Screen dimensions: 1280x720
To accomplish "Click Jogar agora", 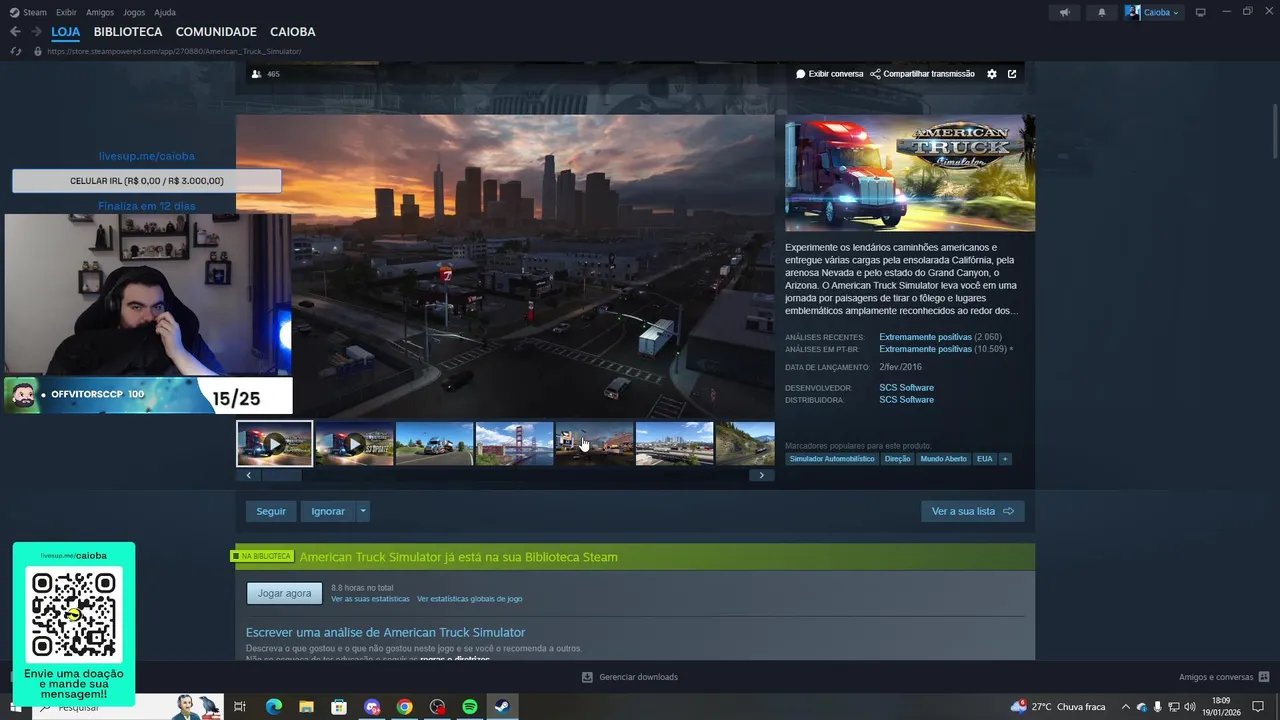I will point(285,593).
